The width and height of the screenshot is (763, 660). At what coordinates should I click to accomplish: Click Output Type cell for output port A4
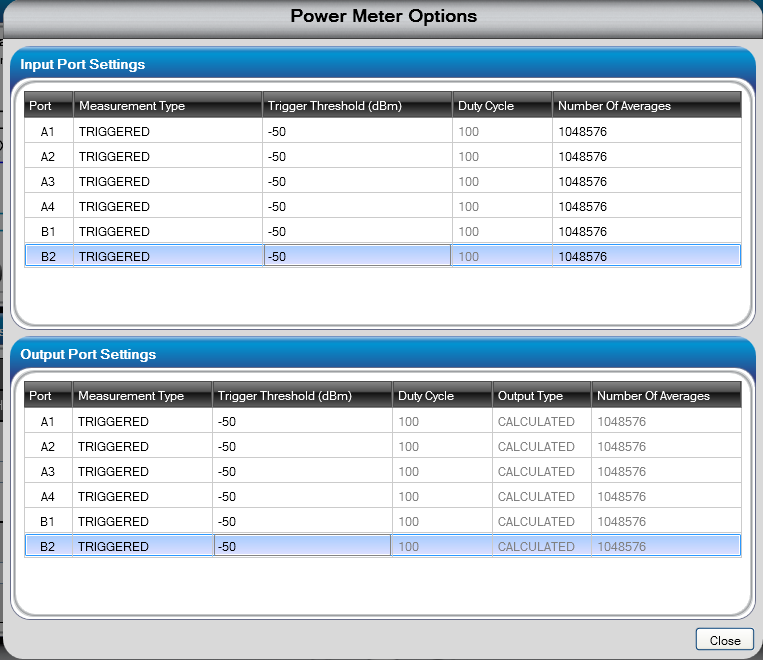[x=540, y=496]
